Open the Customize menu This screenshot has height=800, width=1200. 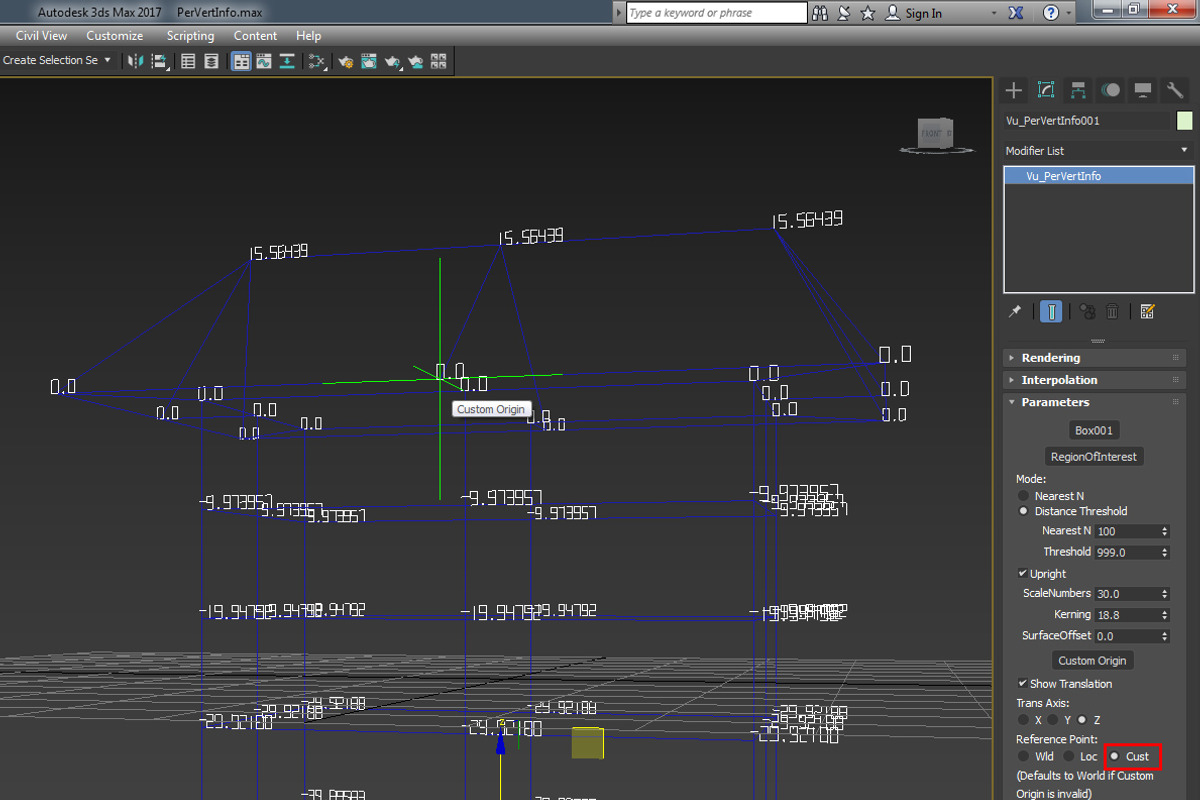115,36
